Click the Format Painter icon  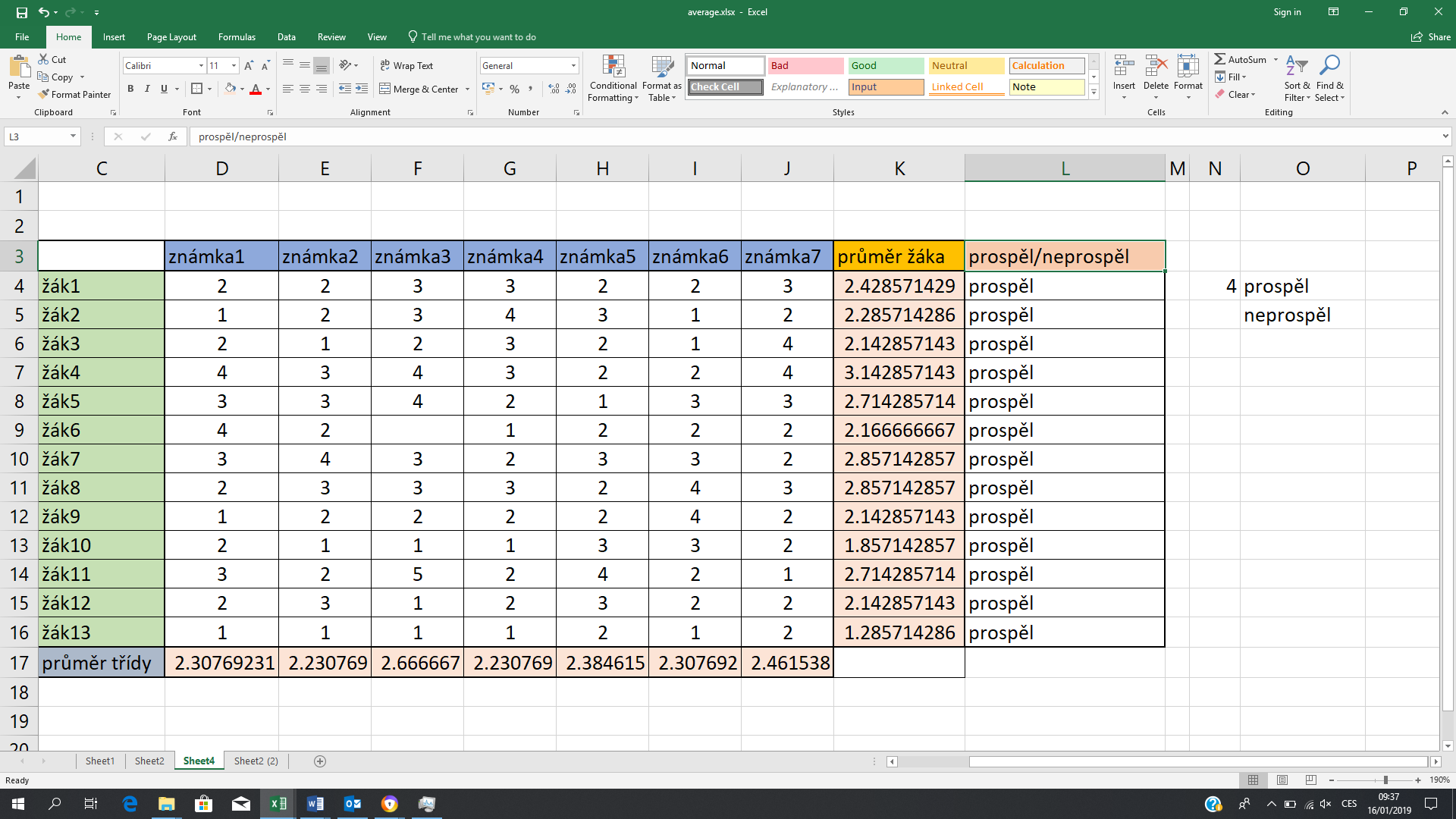[x=45, y=94]
